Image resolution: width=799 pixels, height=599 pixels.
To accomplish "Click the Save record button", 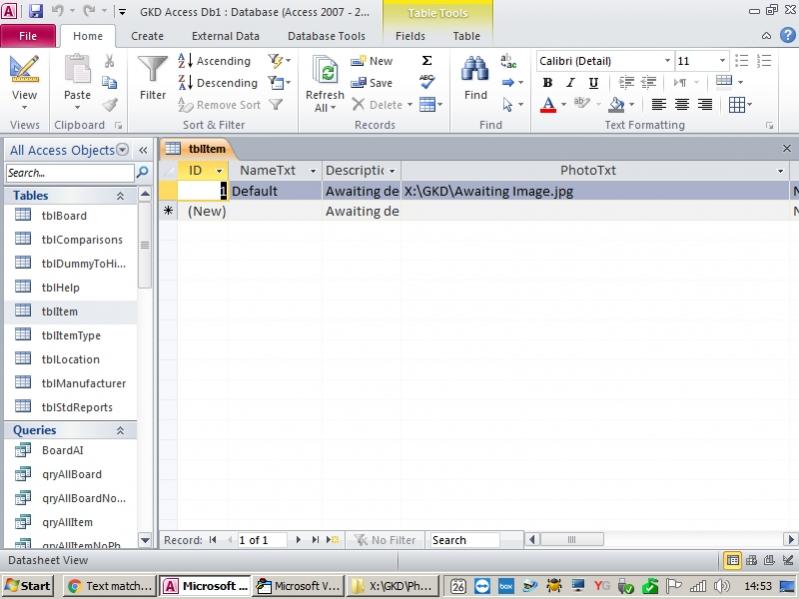I will pyautogui.click(x=371, y=83).
